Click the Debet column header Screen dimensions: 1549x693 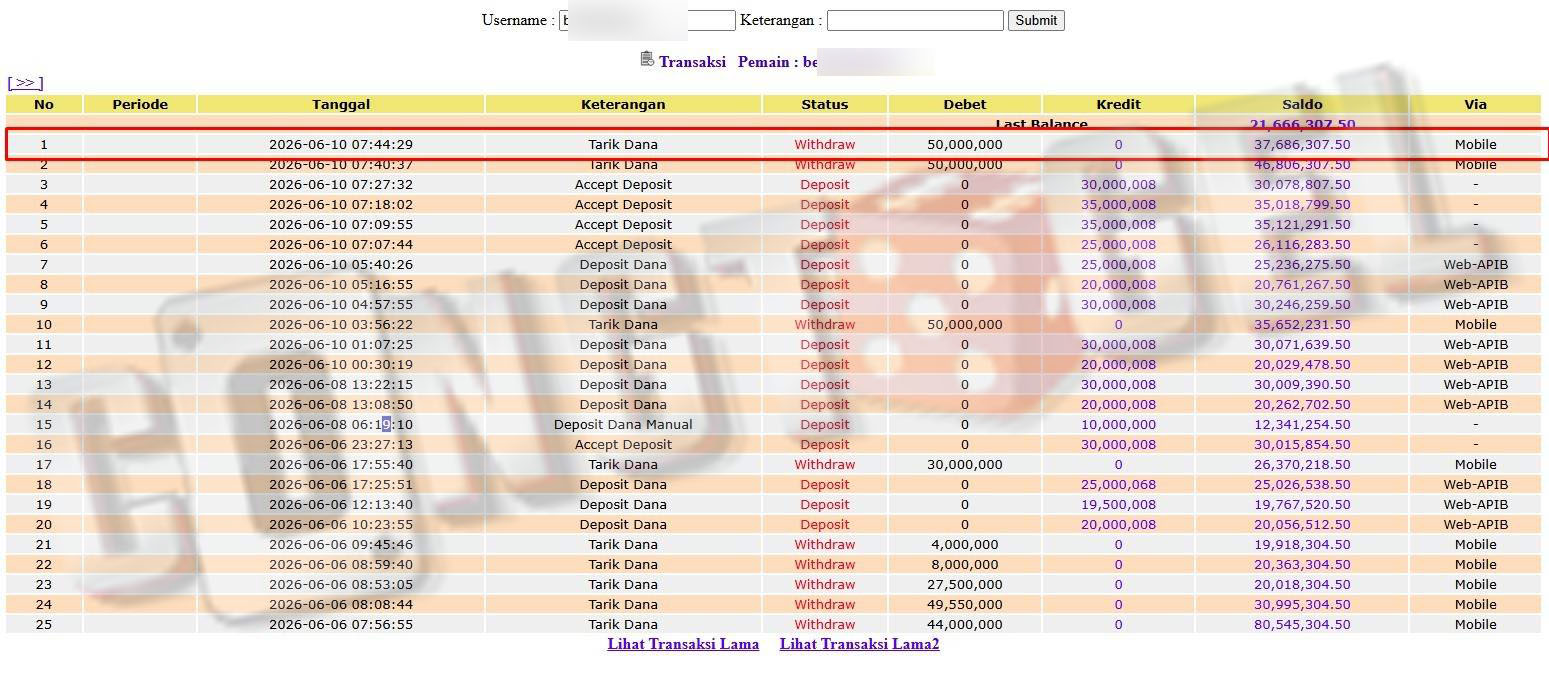(x=965, y=104)
